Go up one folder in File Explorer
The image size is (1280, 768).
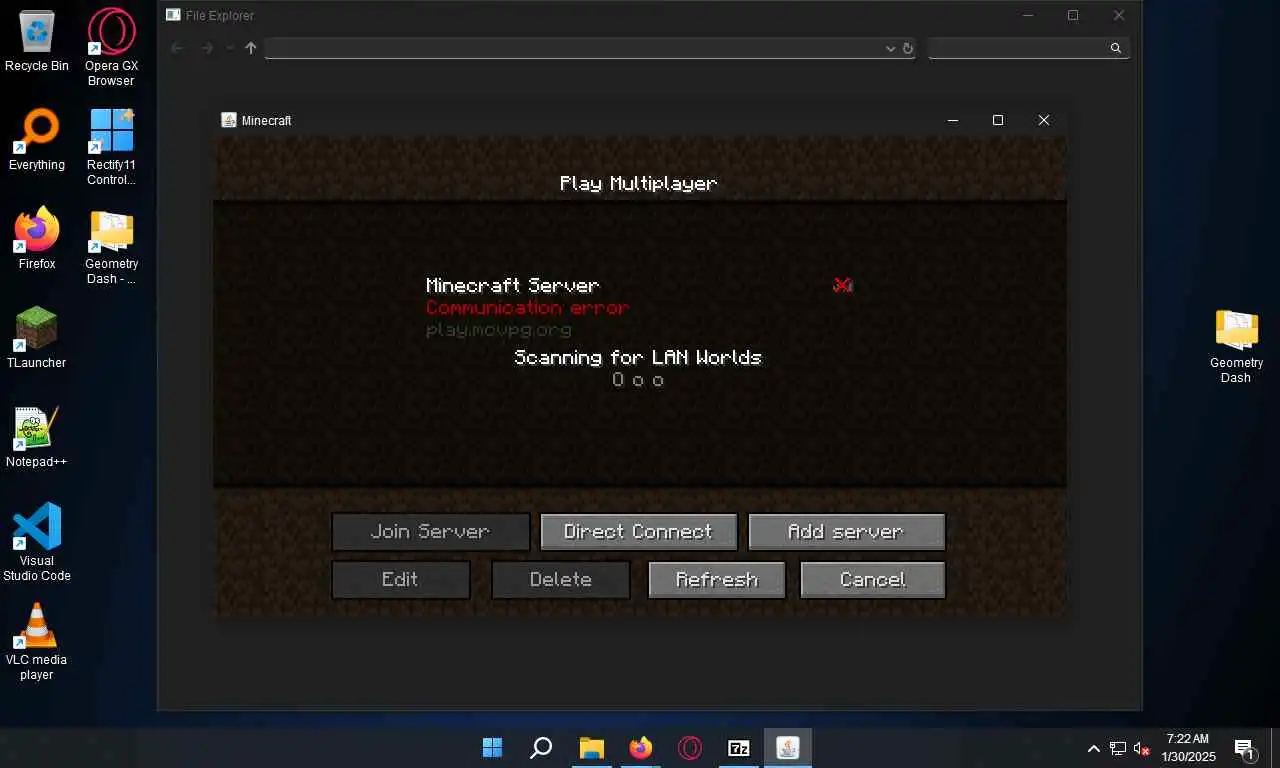point(251,48)
